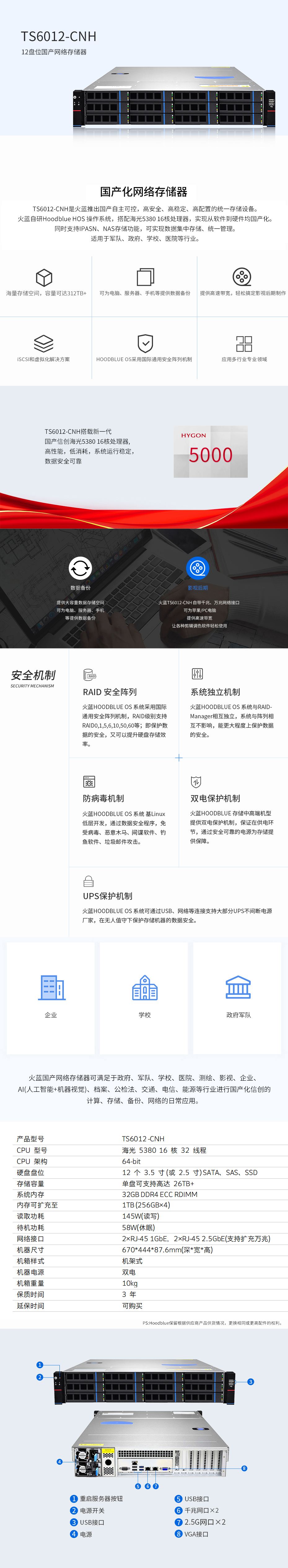Click the 学校 card label
Screen dimensions: 288x1568
(x=145, y=1015)
